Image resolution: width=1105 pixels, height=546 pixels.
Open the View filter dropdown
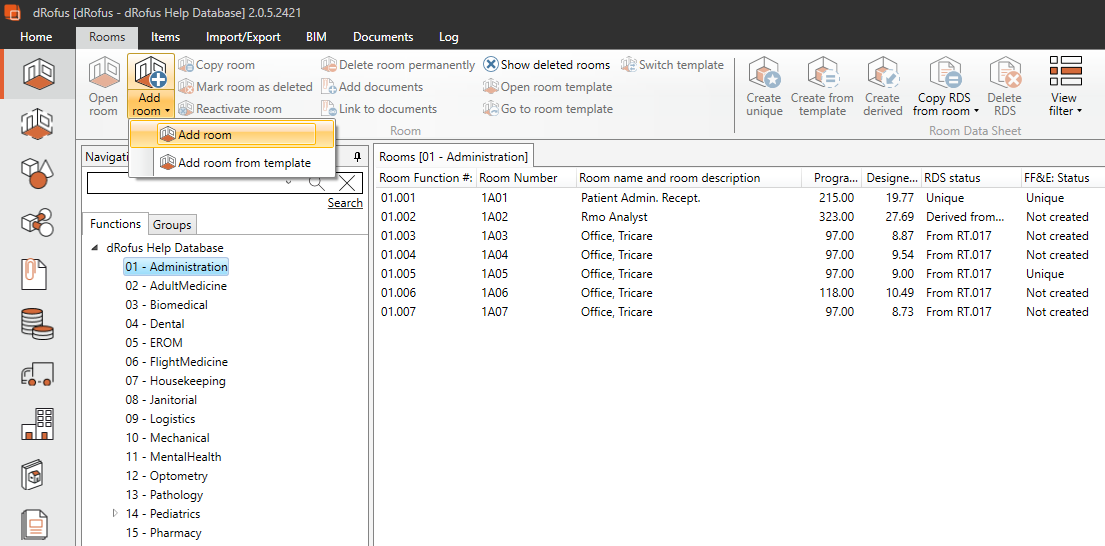[1066, 86]
